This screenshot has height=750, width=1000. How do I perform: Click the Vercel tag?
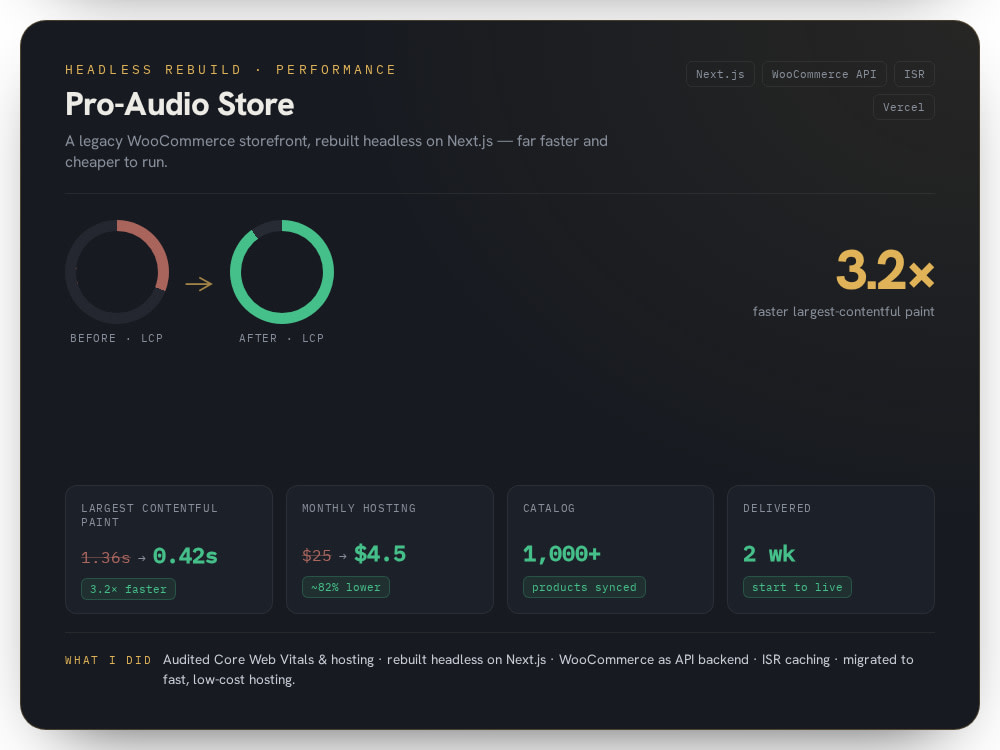tap(903, 107)
